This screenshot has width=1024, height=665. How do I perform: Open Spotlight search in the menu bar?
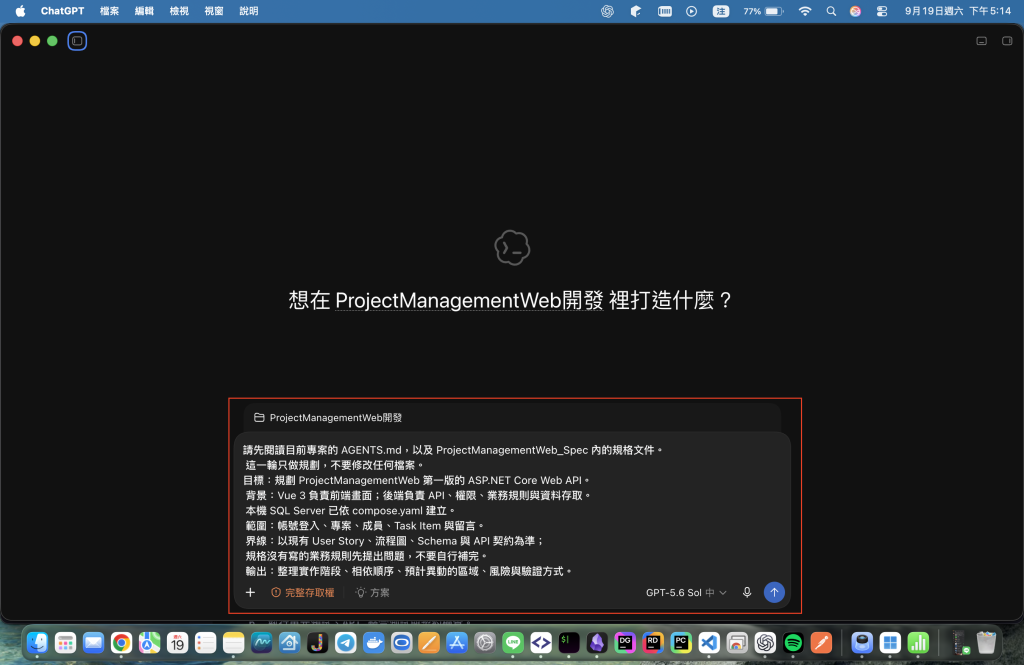pyautogui.click(x=831, y=11)
